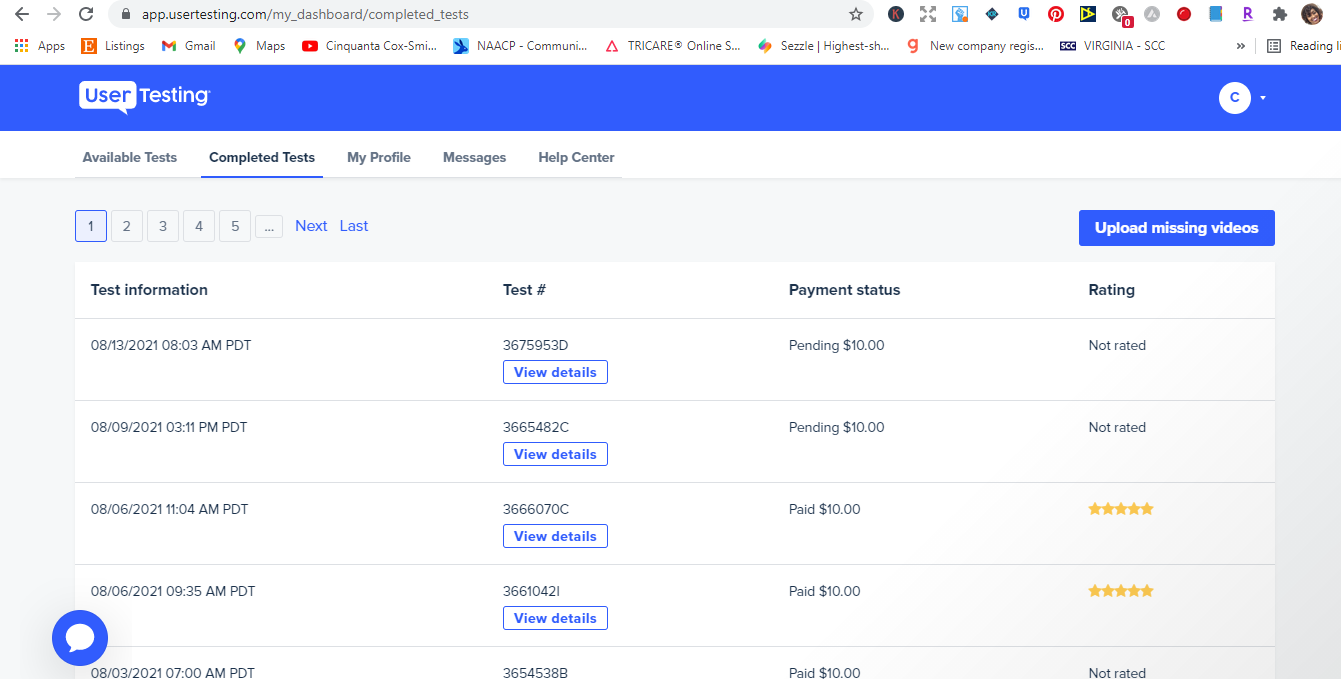Click the UserTesting logo

point(145,97)
